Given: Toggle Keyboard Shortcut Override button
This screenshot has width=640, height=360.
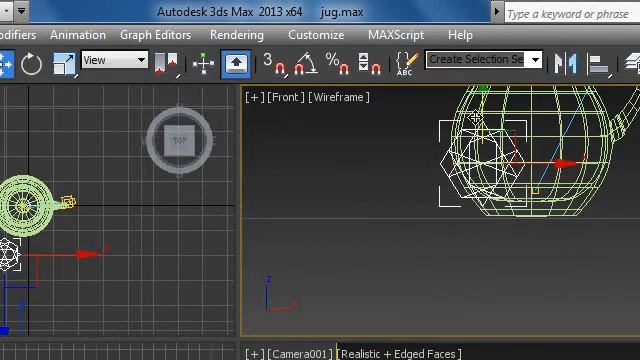Looking at the screenshot, I should click(236, 64).
